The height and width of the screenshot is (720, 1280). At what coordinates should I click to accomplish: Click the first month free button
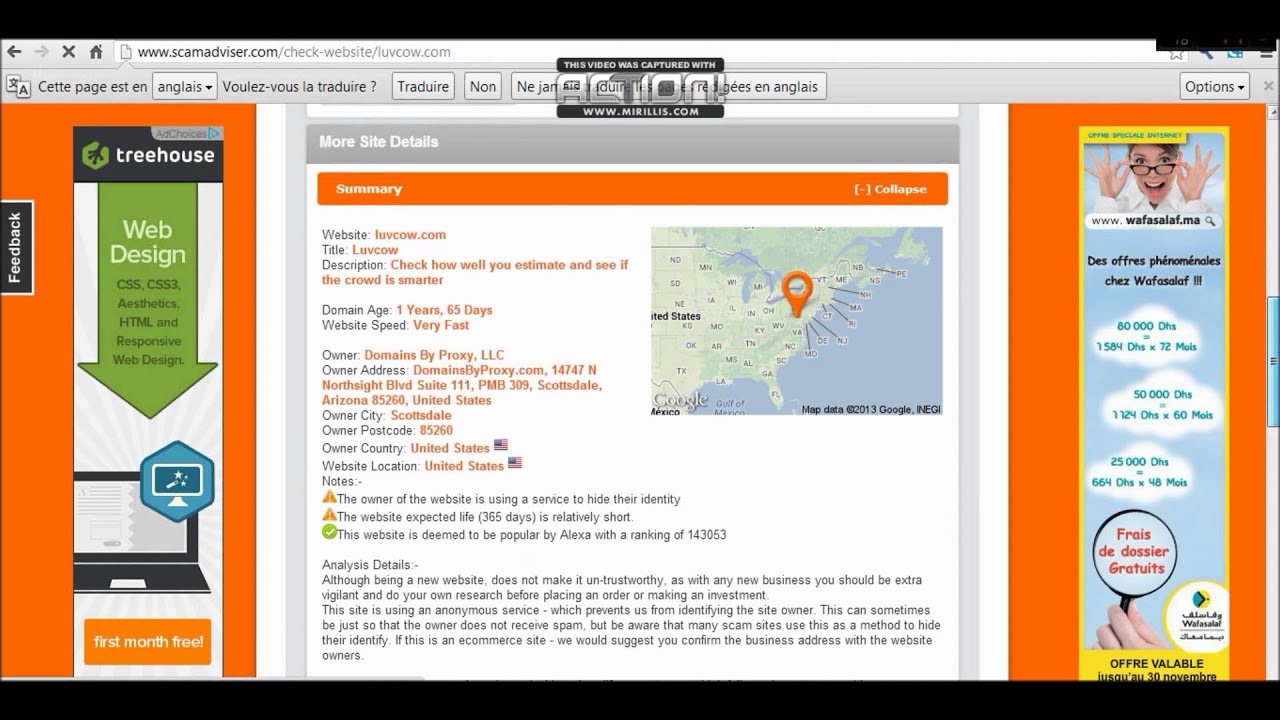[x=148, y=642]
